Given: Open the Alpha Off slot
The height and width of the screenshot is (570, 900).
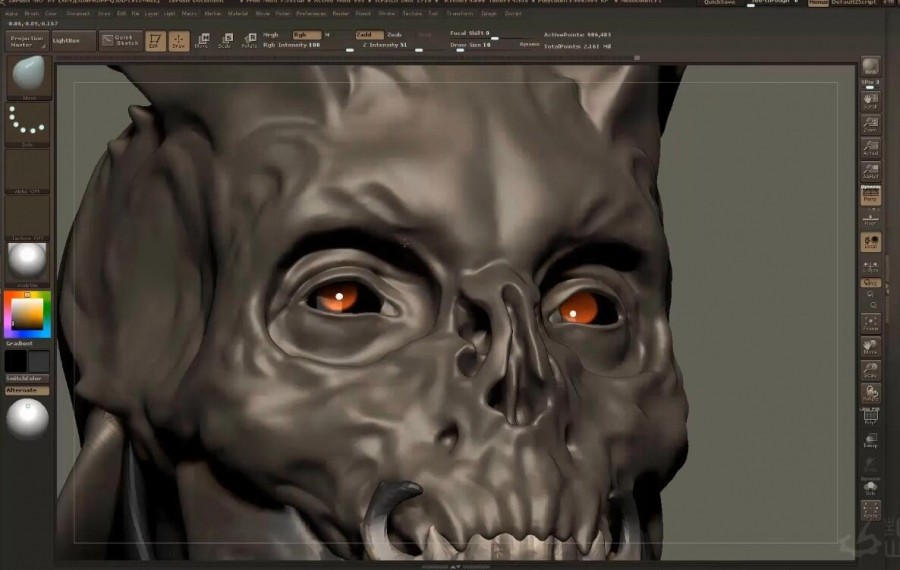Looking at the screenshot, I should (x=28, y=171).
